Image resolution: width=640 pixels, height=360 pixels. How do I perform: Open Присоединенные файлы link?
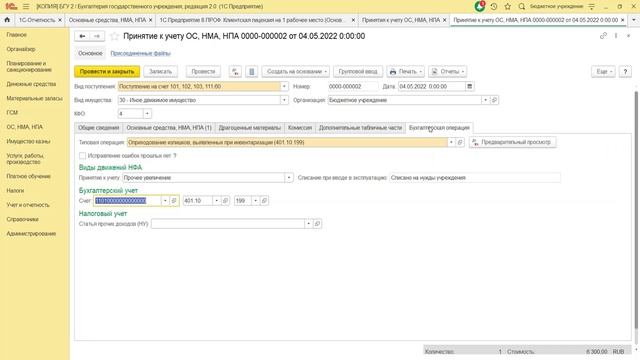coord(140,53)
